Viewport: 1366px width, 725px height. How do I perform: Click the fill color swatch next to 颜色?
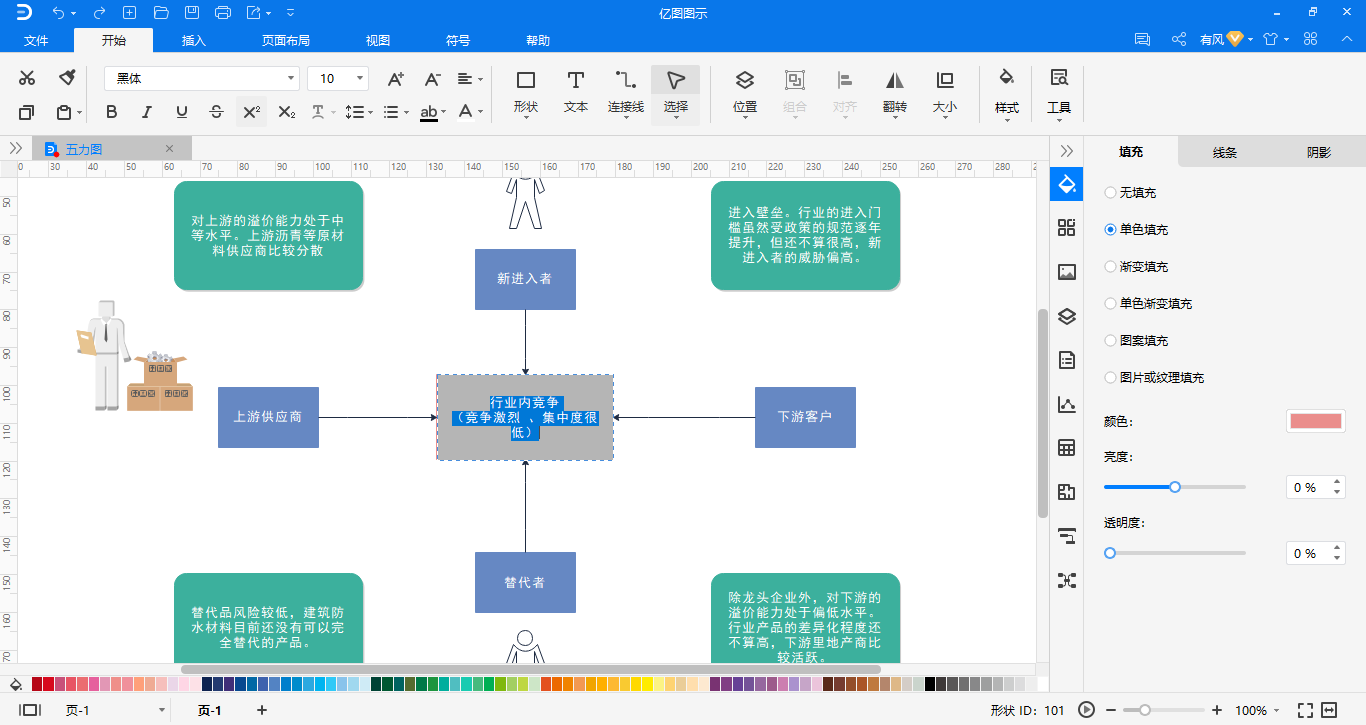tap(1315, 422)
